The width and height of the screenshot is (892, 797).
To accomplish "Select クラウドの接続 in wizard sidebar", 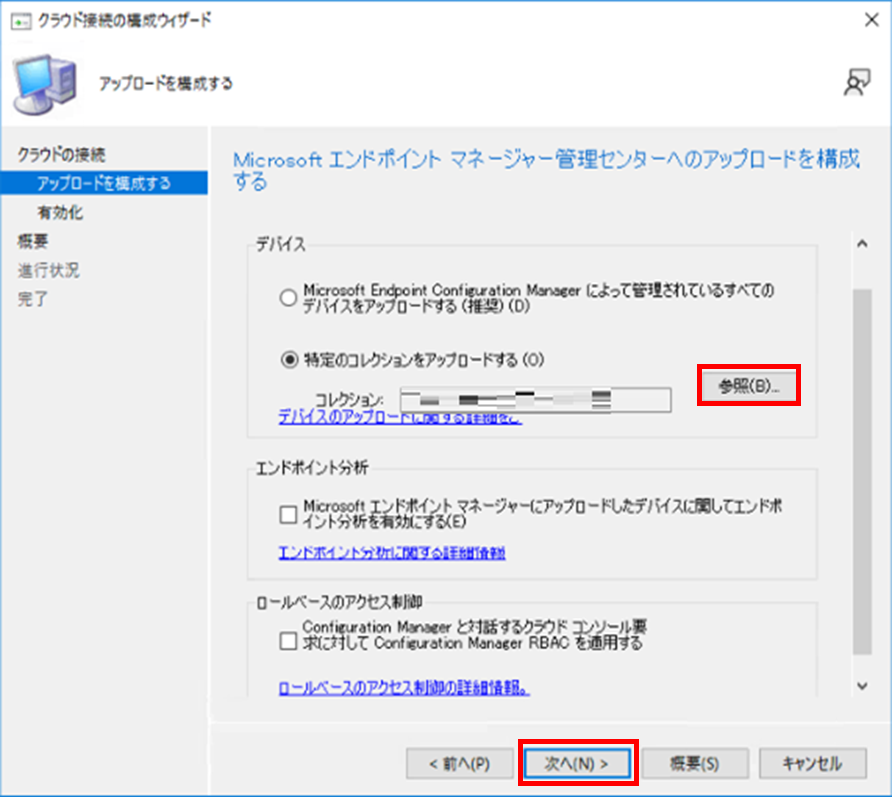I will click(x=61, y=154).
